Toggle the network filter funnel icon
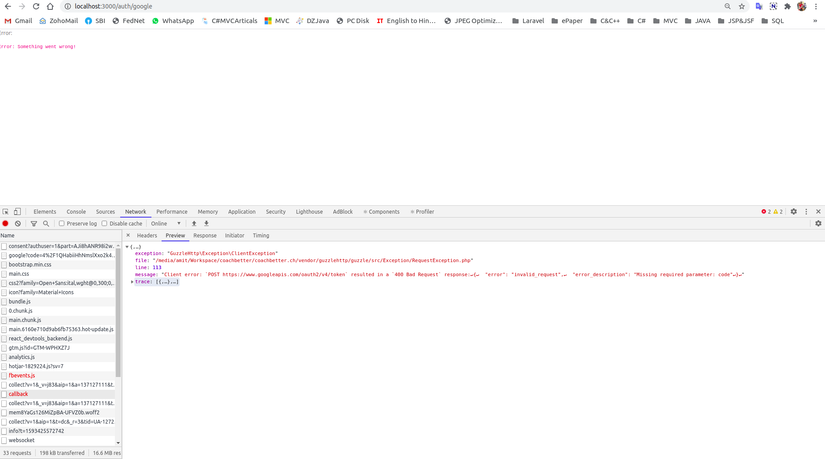The image size is (825, 459). click(34, 224)
